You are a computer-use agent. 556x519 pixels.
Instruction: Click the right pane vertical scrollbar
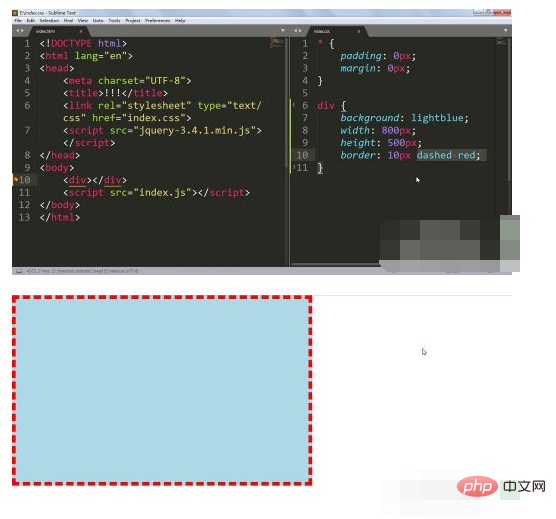(x=510, y=110)
